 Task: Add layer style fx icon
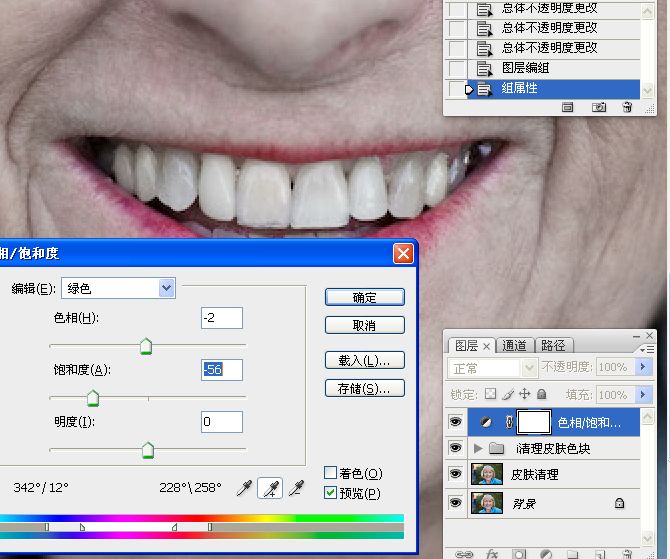click(492, 554)
